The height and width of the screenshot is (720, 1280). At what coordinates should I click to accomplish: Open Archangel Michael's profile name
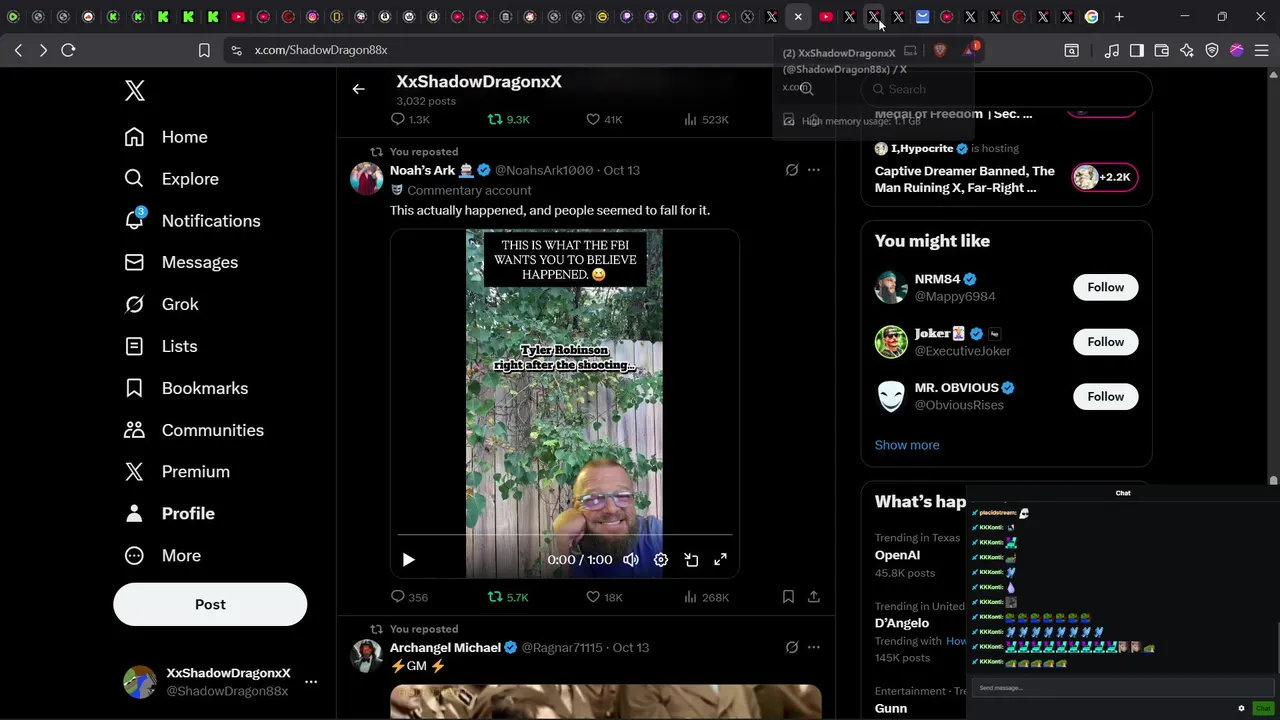(x=445, y=647)
